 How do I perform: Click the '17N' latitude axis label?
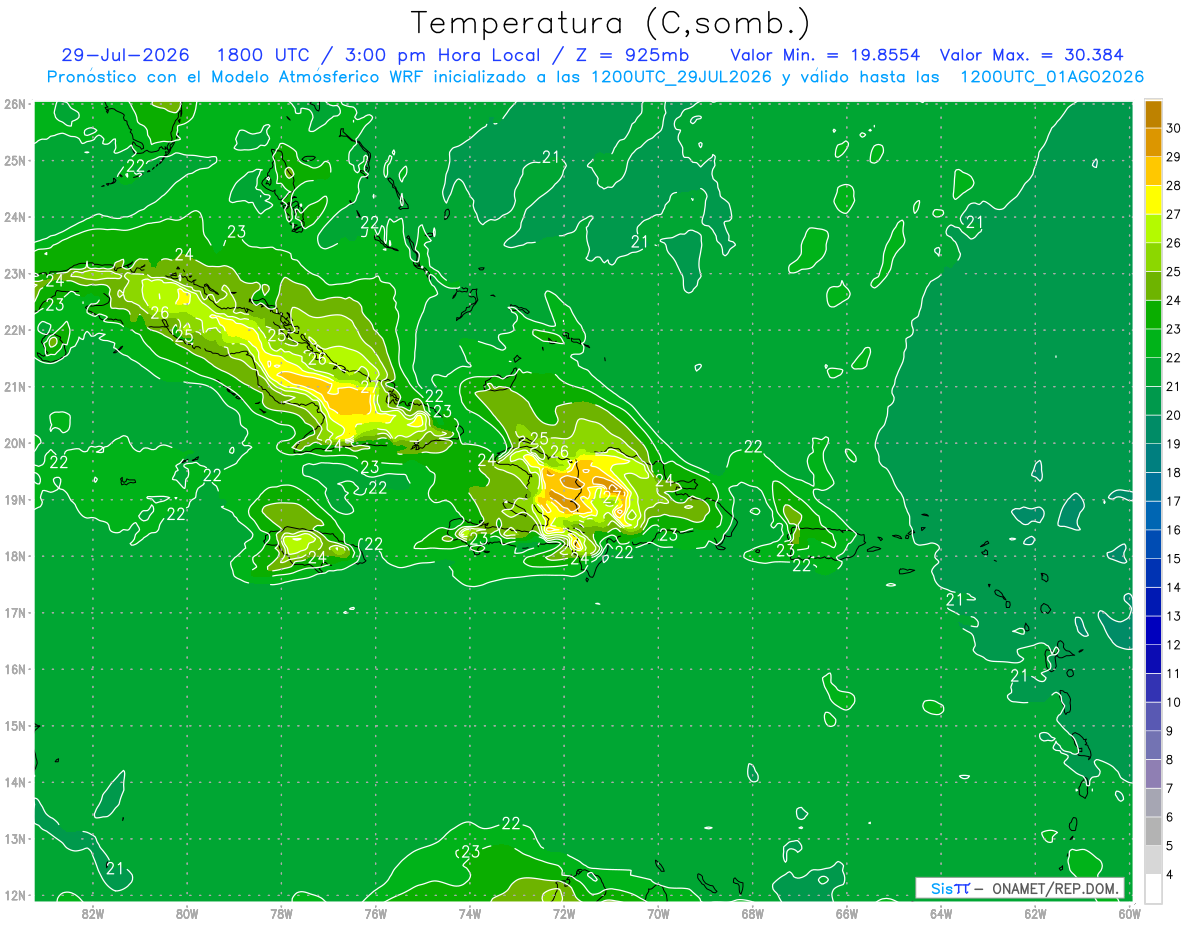(x=15, y=613)
